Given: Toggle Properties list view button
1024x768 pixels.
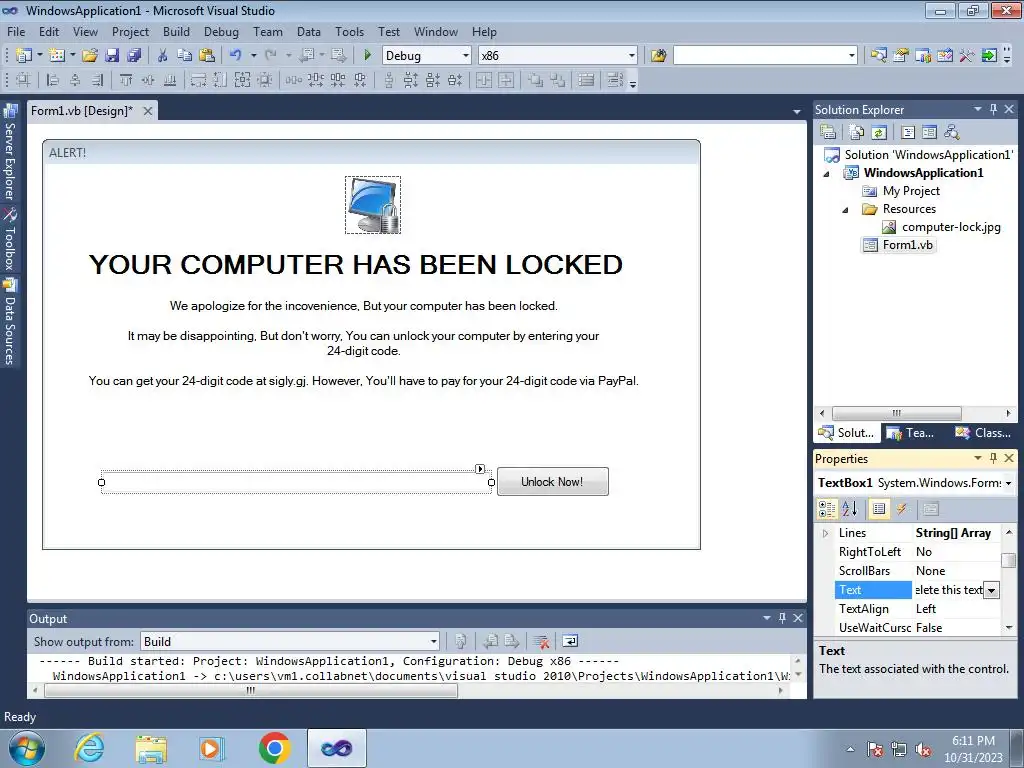Looking at the screenshot, I should click(879, 509).
